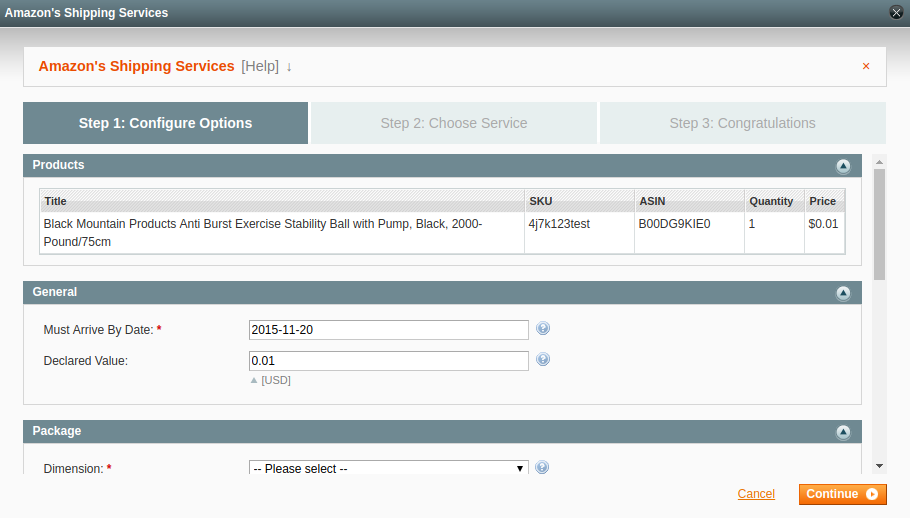
Task: Switch to Step 2: Choose Service tab
Action: [x=454, y=123]
